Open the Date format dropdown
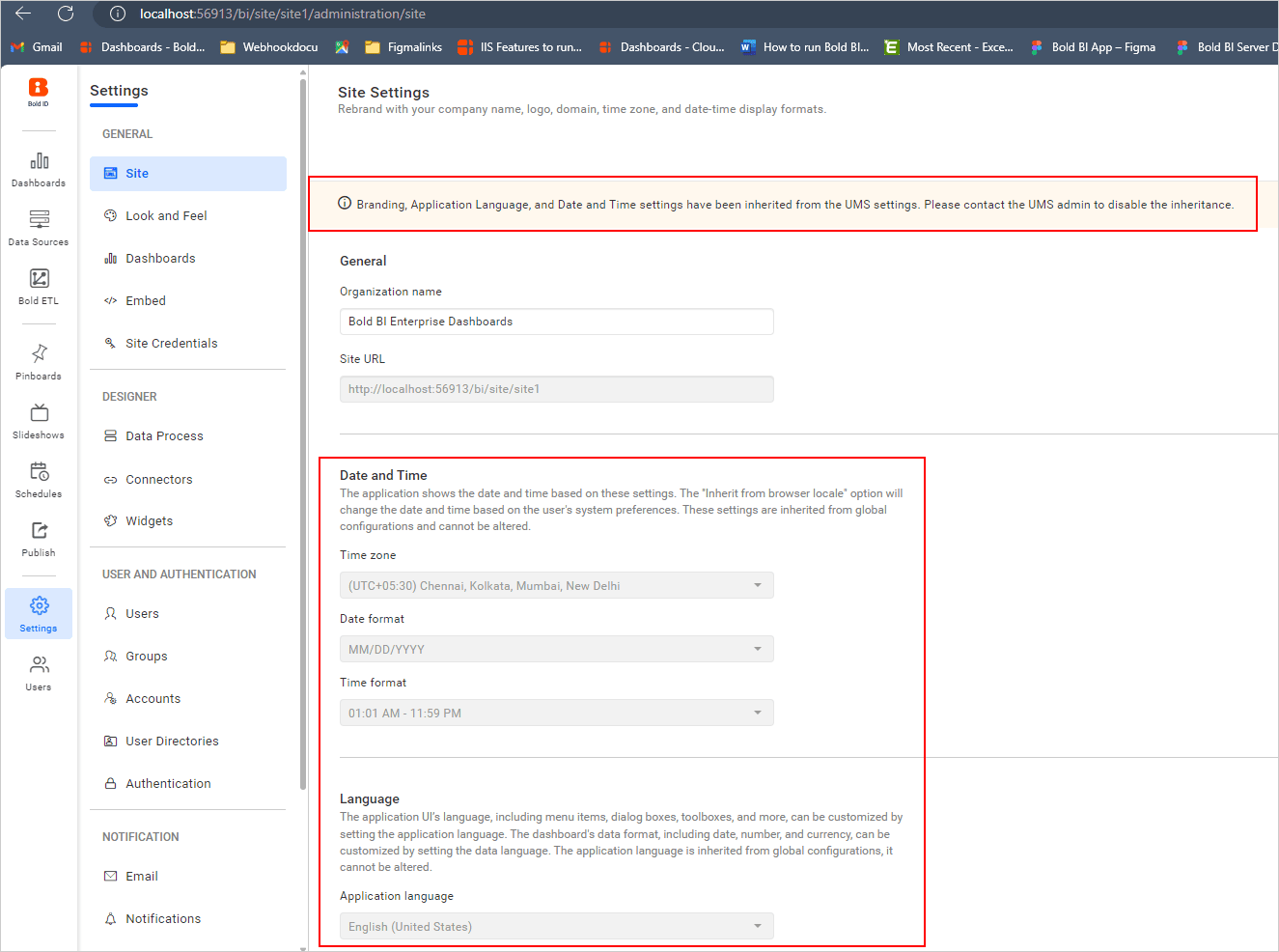This screenshot has height=952, width=1279. click(556, 648)
